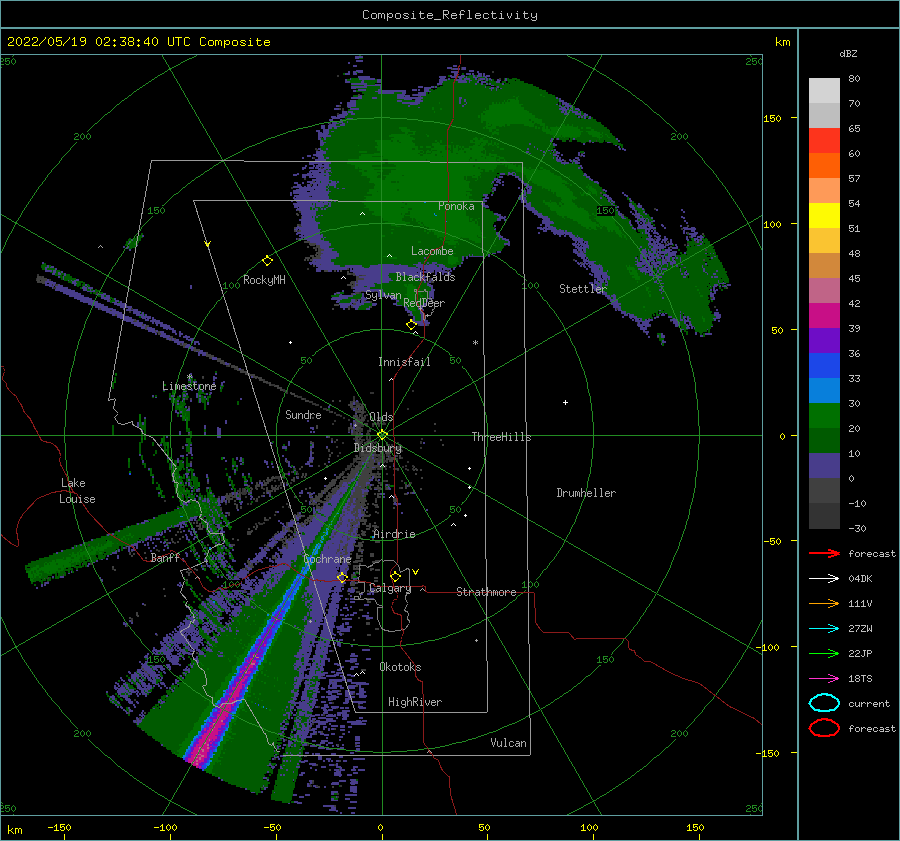
Task: Click the current legend label
Action: click(869, 703)
